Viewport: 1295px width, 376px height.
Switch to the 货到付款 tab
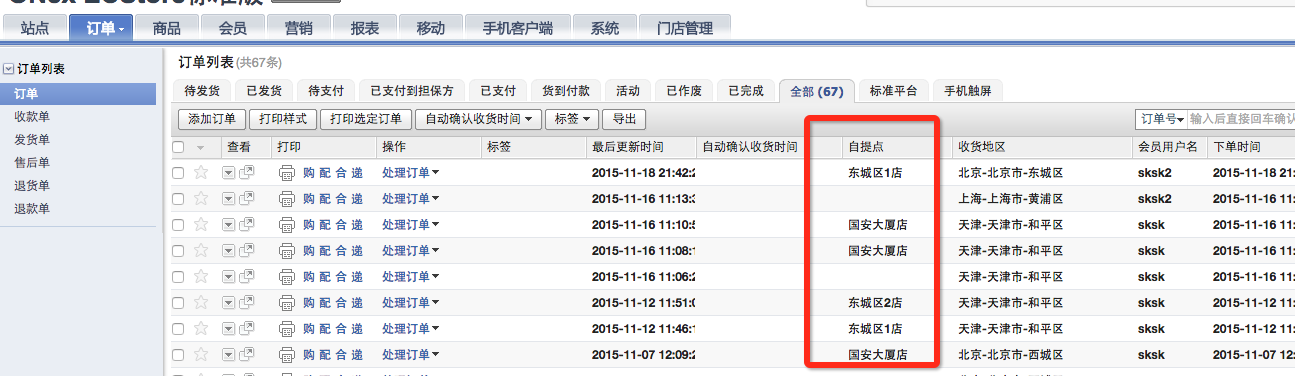pos(566,91)
